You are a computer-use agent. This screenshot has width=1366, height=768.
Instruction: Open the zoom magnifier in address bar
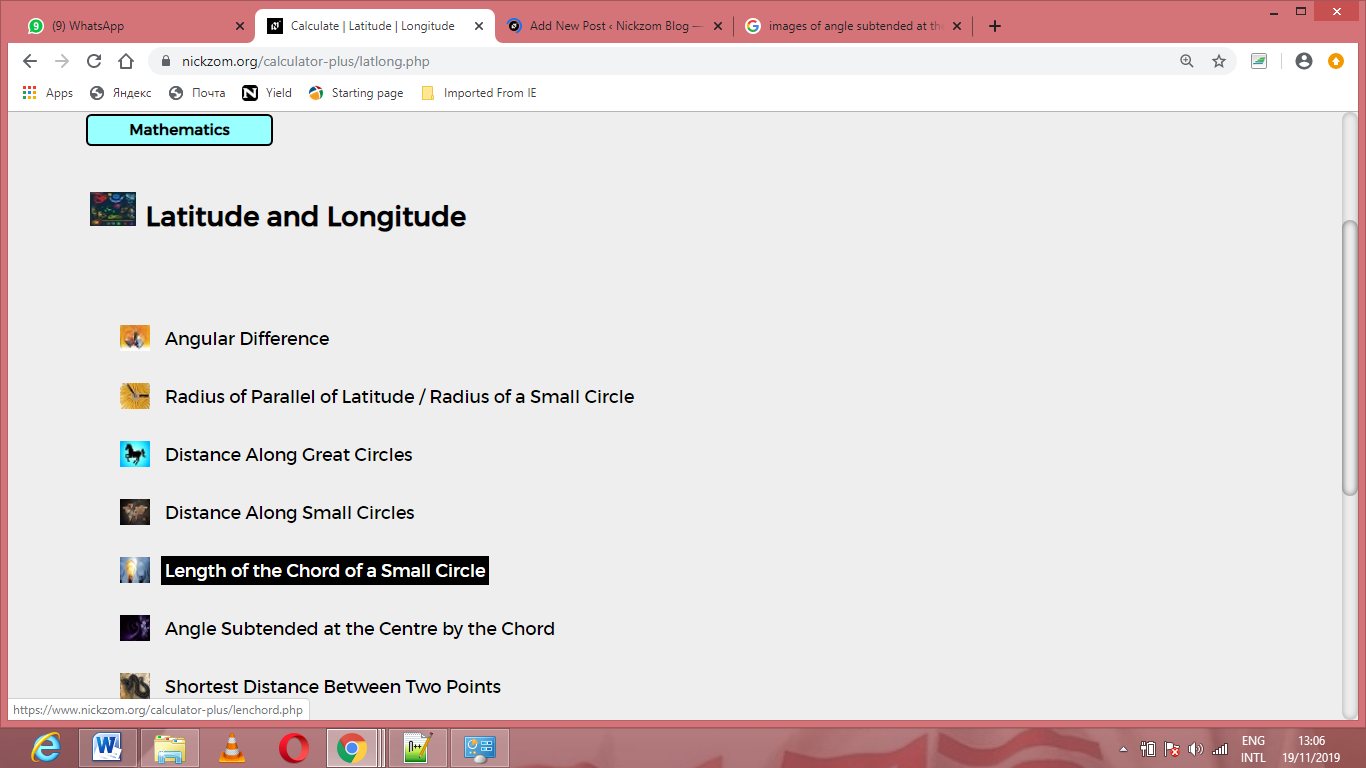click(1187, 61)
